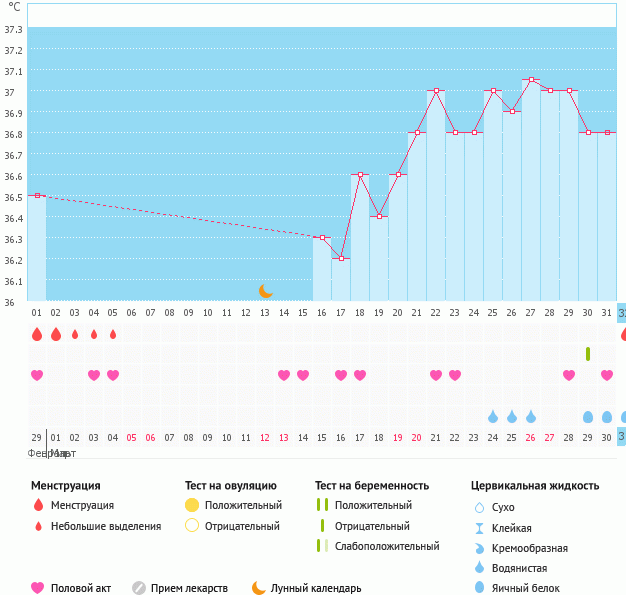Click the 'Клейкая' hourglass legend icon

pos(481,528)
